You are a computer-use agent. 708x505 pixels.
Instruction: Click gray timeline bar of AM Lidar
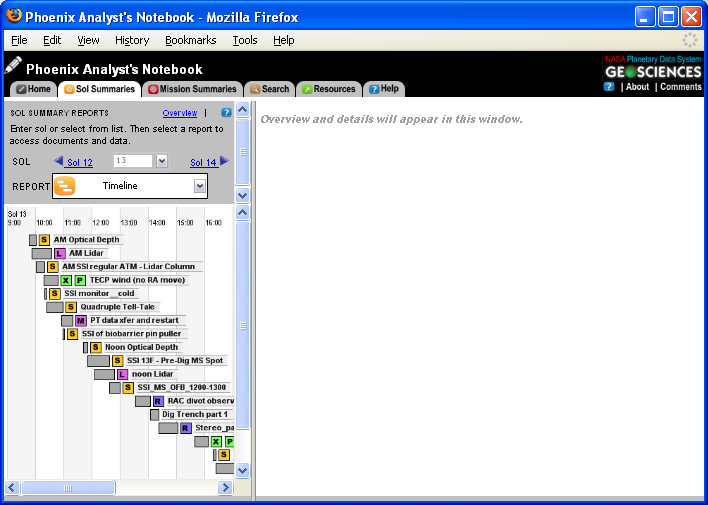click(42, 253)
